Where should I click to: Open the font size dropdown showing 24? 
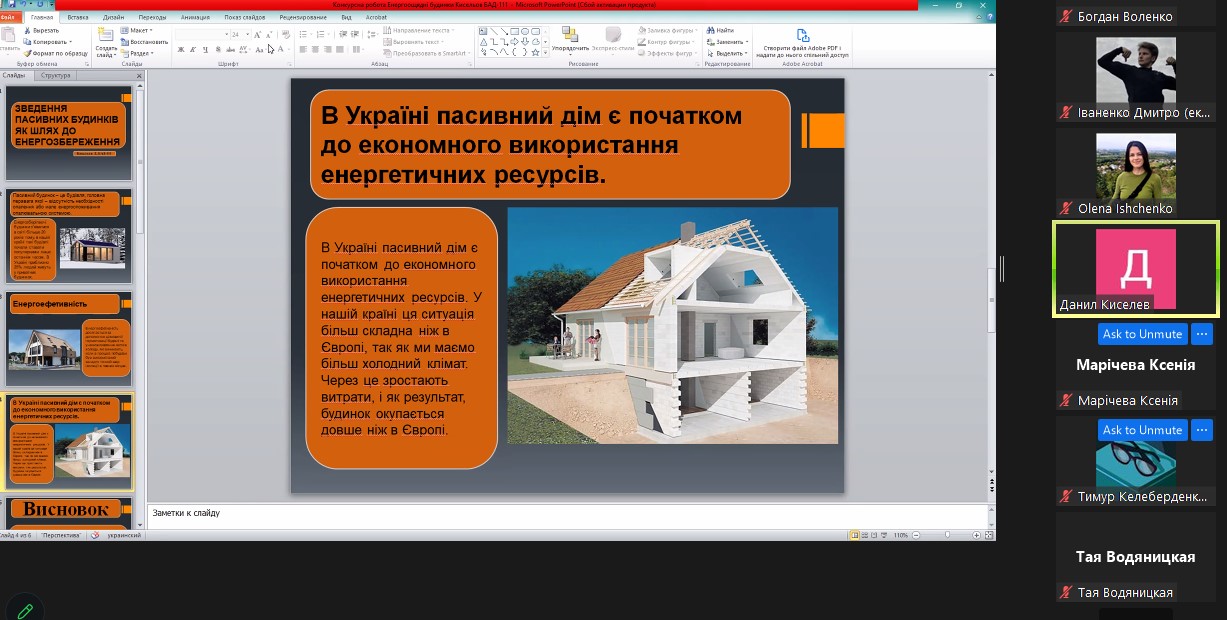(x=239, y=34)
